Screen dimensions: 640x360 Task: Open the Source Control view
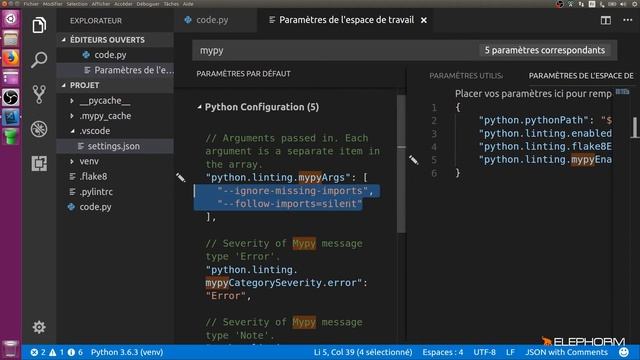pyautogui.click(x=39, y=94)
